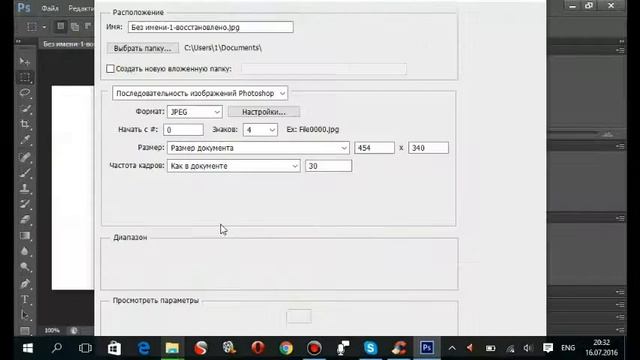
Task: Open Microsoft Edge from the taskbar
Action: 143,348
